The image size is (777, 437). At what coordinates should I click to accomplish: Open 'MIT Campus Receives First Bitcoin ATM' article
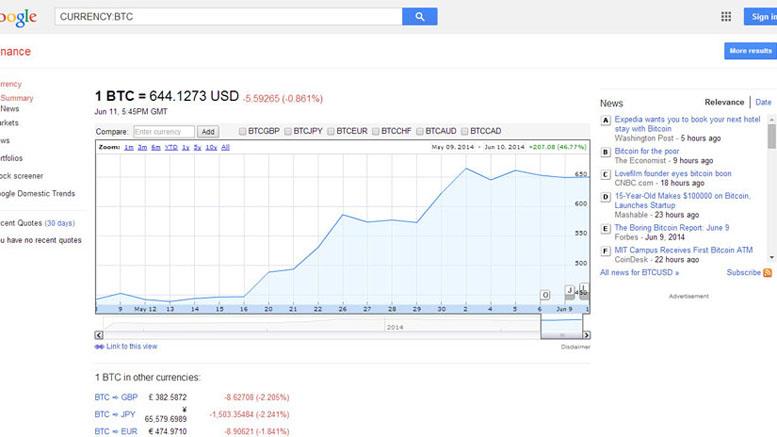(x=683, y=250)
